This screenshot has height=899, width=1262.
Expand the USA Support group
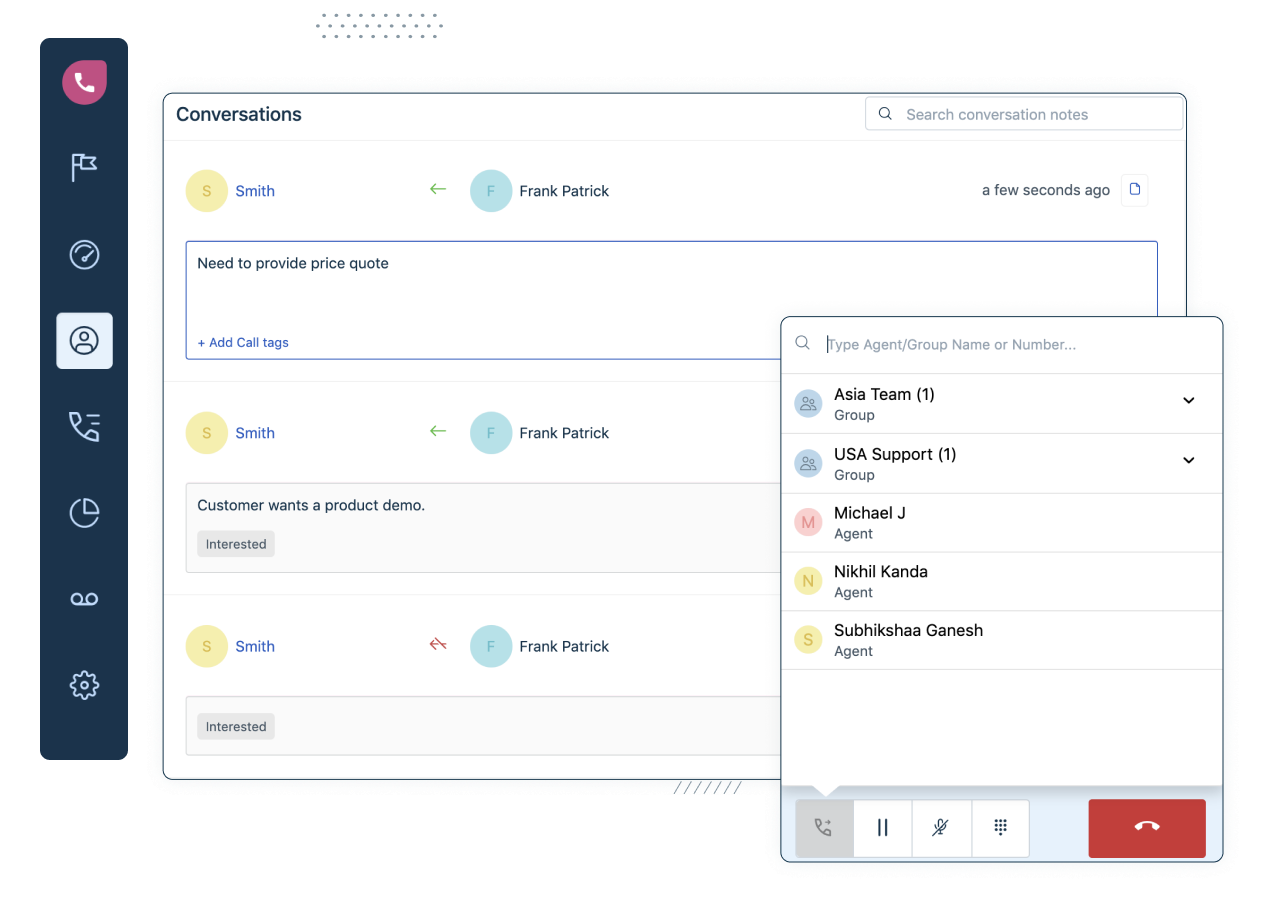(x=1189, y=460)
